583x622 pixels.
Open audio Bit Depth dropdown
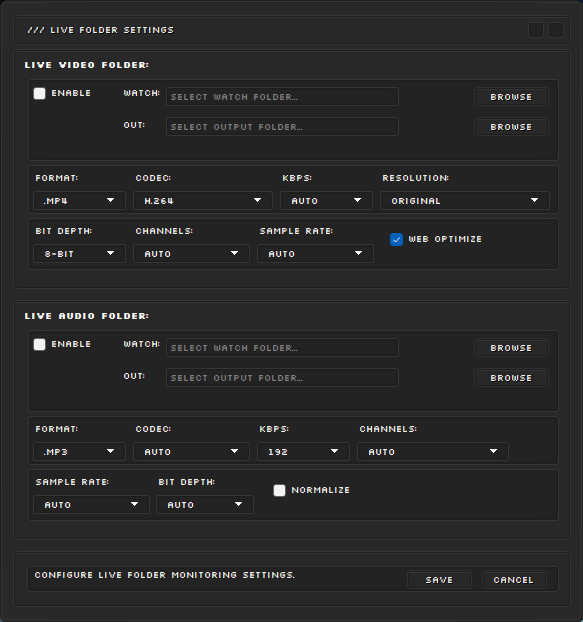[x=205, y=505]
